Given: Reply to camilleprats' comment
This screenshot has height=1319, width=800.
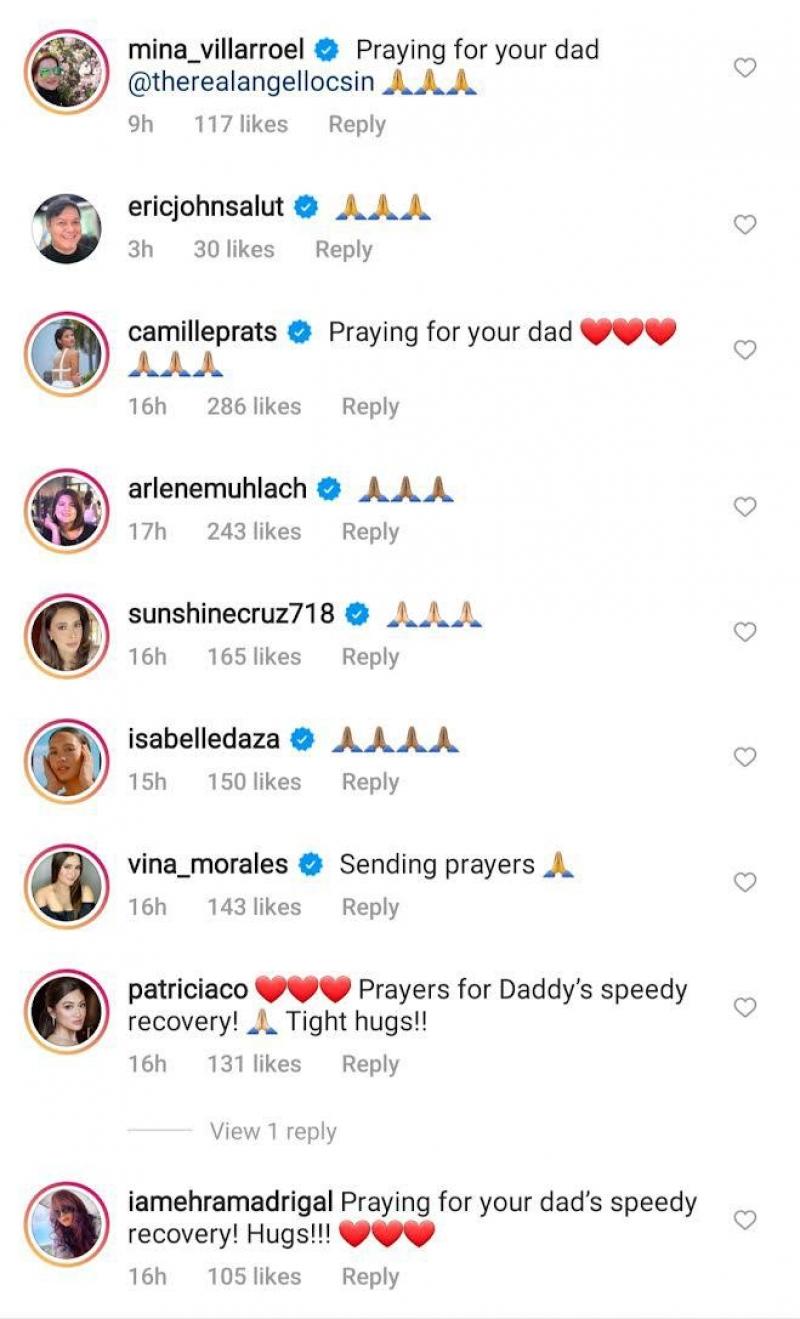Looking at the screenshot, I should click(x=370, y=407).
